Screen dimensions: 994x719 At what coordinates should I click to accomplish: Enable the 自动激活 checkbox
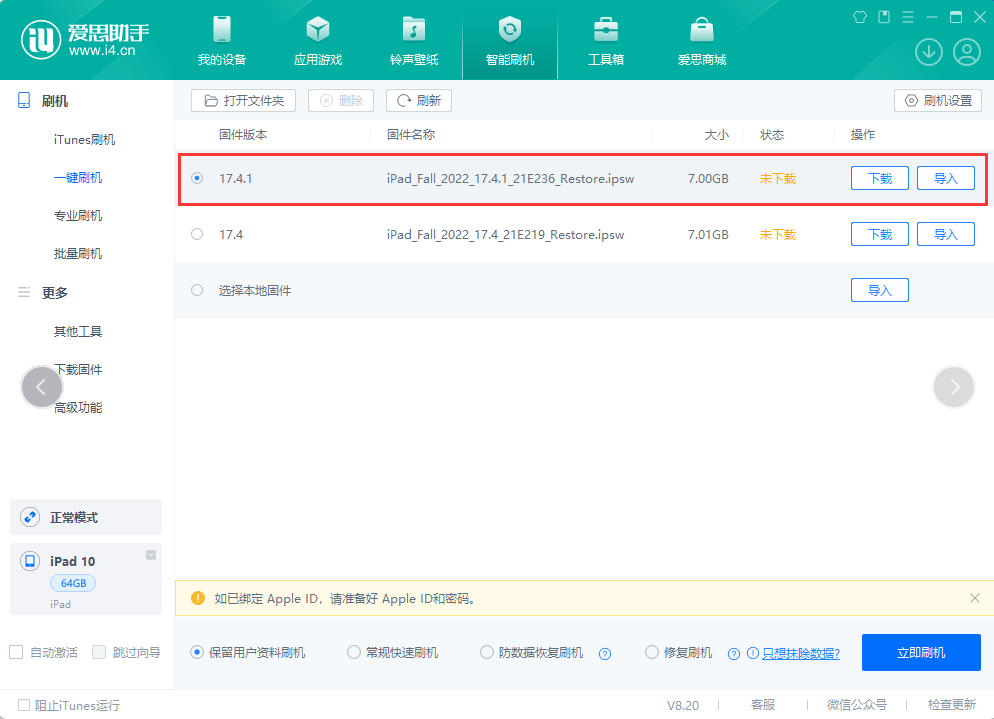click(16, 652)
